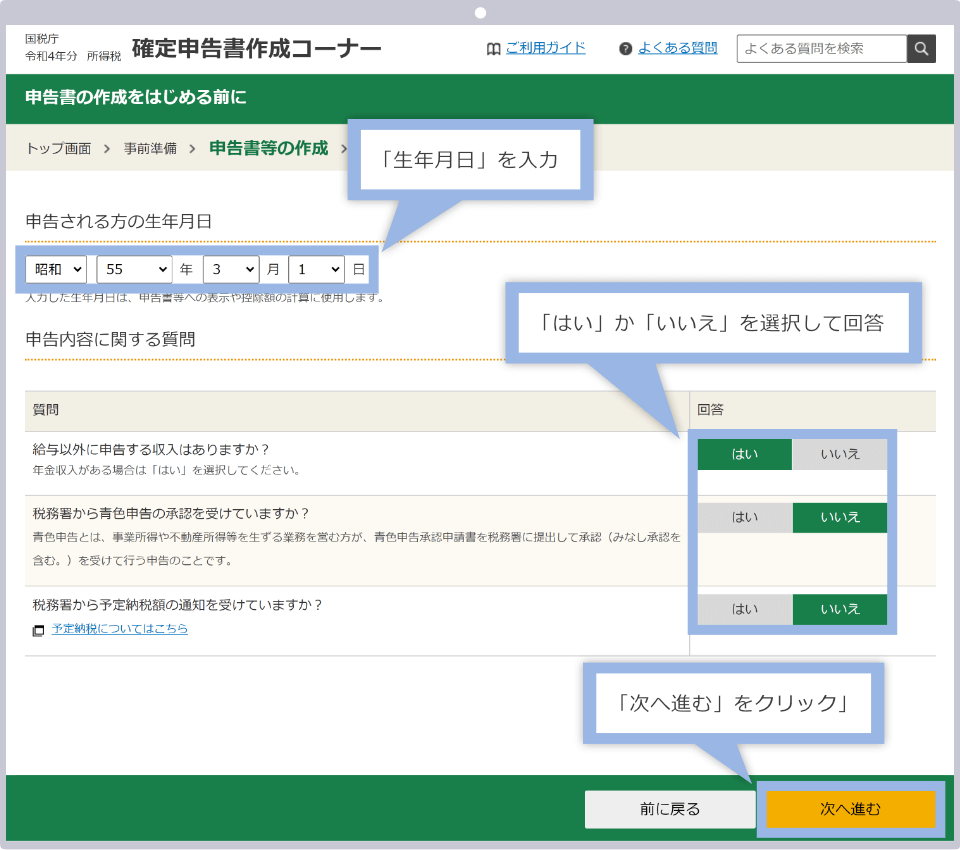Click the book icon beside ご利用ガイド
The height and width of the screenshot is (850, 960).
[x=493, y=49]
